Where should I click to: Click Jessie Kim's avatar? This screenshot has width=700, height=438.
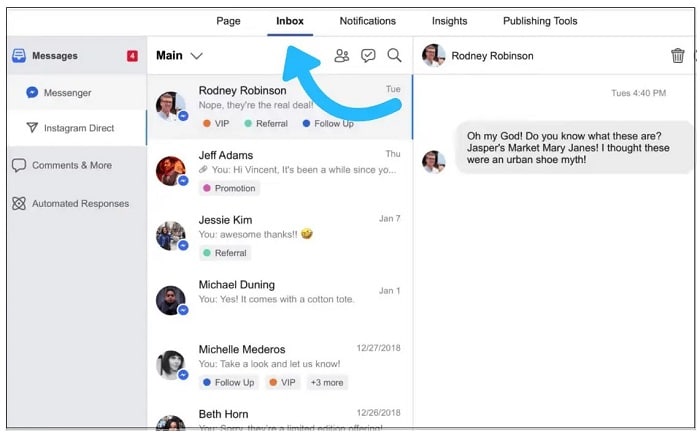point(170,236)
